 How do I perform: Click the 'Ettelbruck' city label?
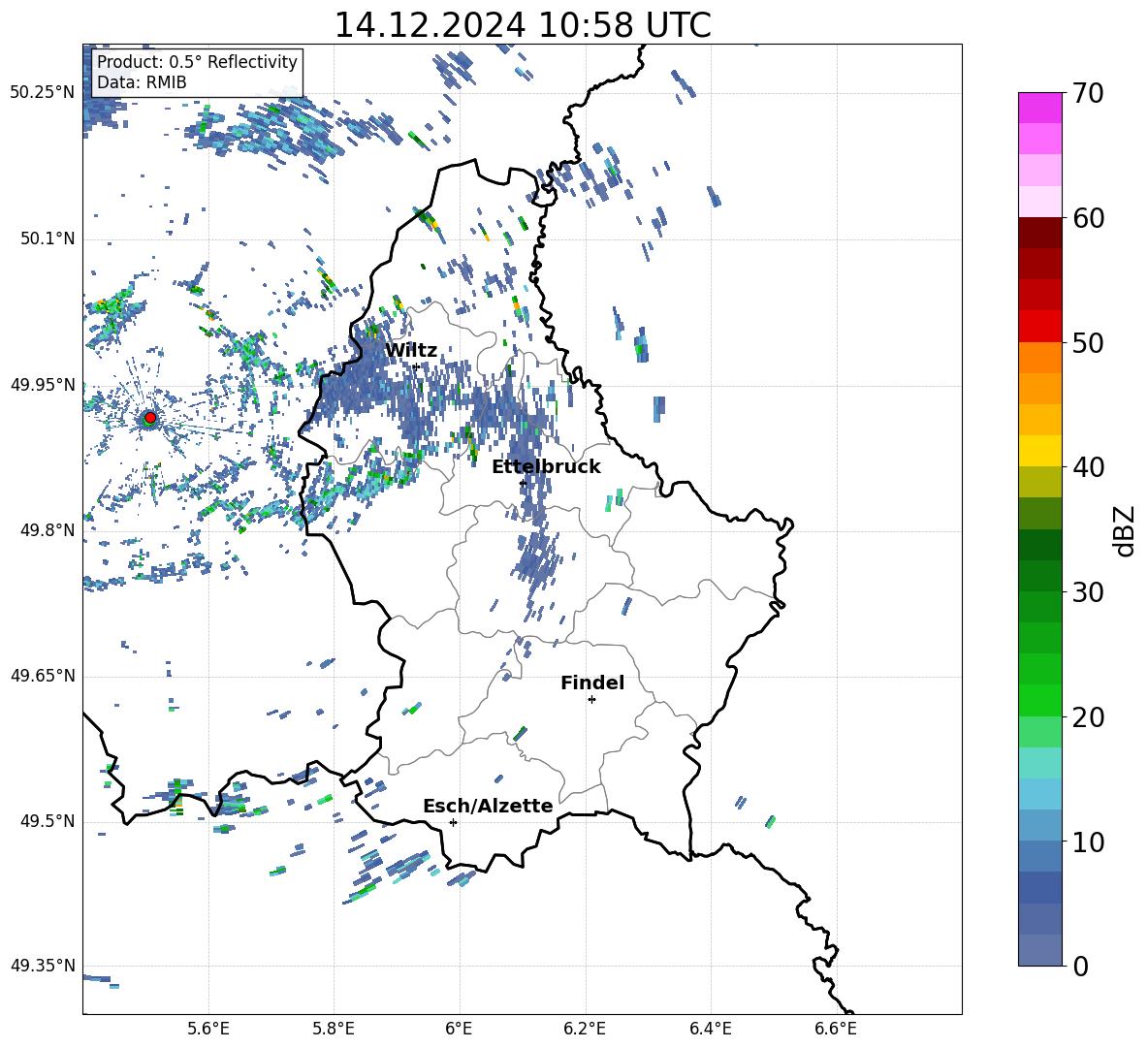546,467
